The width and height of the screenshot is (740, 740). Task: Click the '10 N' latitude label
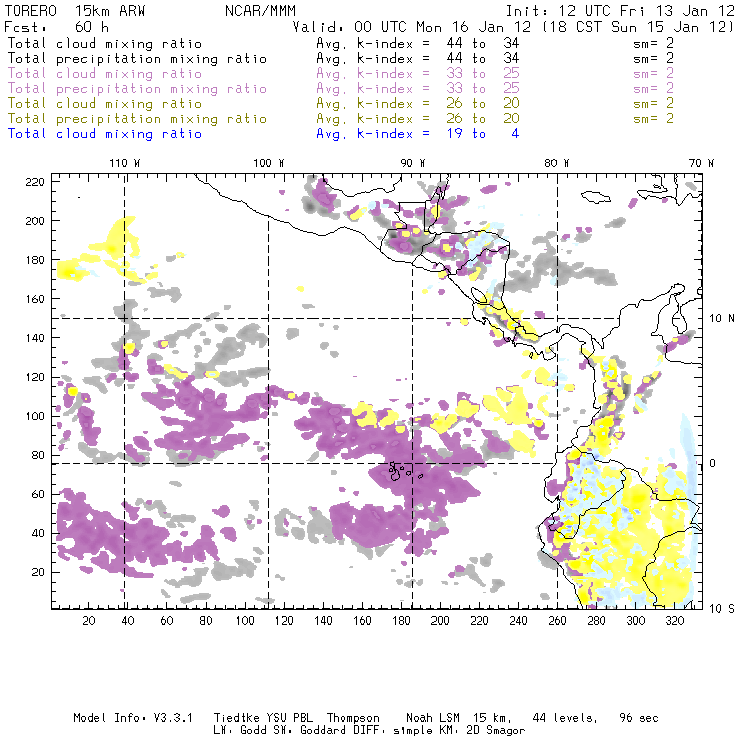pyautogui.click(x=722, y=319)
